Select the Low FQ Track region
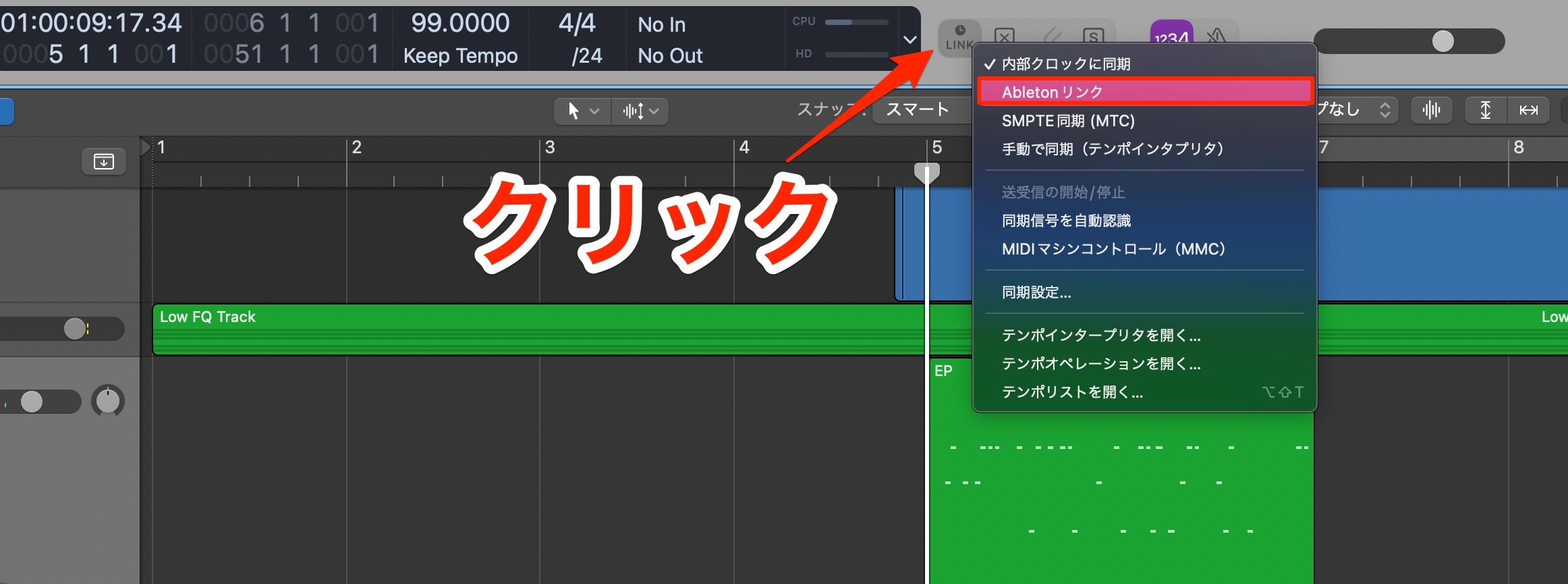The image size is (1568, 584). point(540,329)
